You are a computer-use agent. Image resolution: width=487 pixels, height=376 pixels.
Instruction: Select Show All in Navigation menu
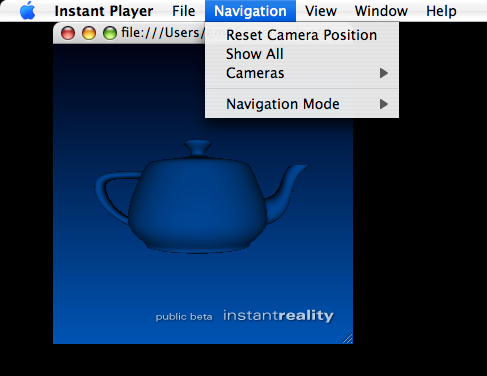(302, 54)
